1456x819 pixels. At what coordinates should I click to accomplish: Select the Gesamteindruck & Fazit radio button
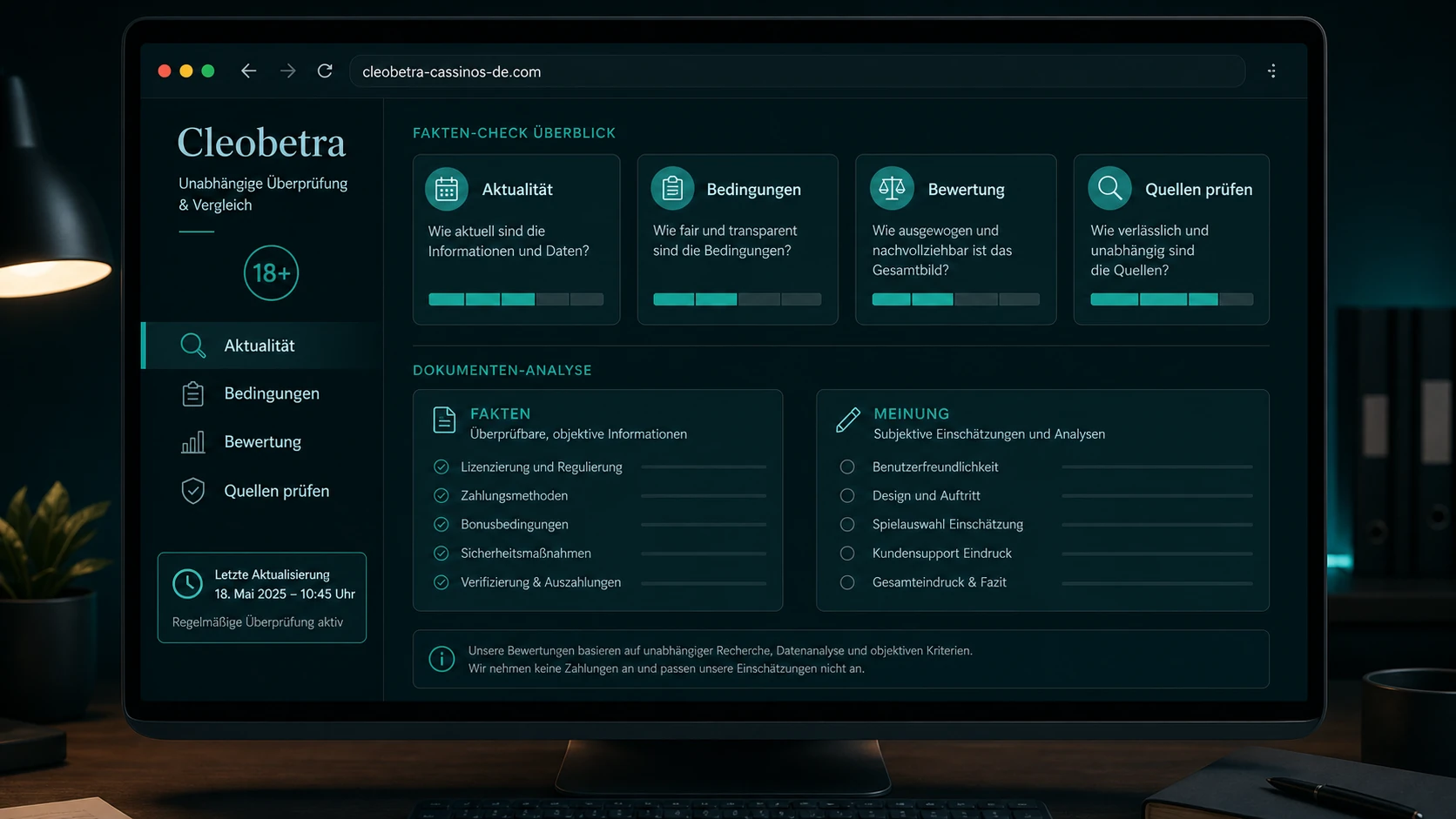[847, 582]
